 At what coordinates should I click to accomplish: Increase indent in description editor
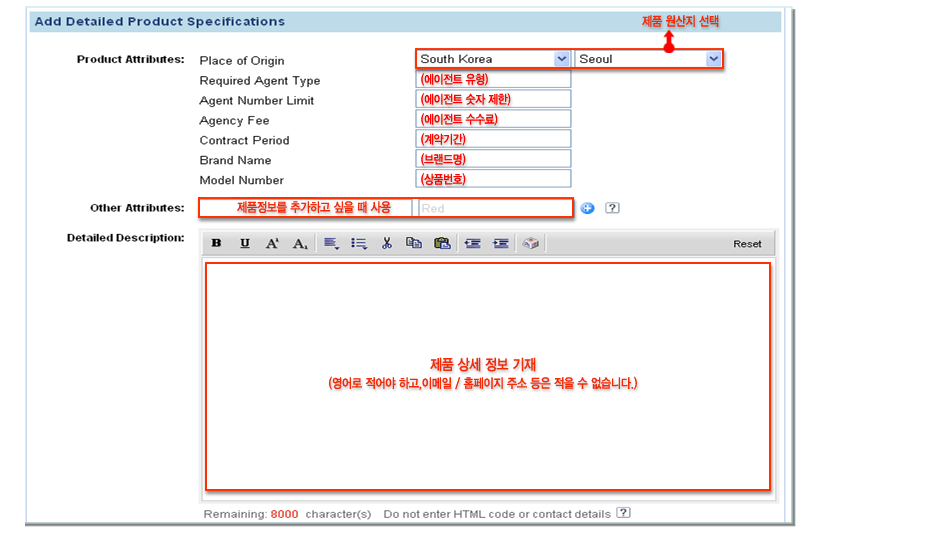coord(501,243)
